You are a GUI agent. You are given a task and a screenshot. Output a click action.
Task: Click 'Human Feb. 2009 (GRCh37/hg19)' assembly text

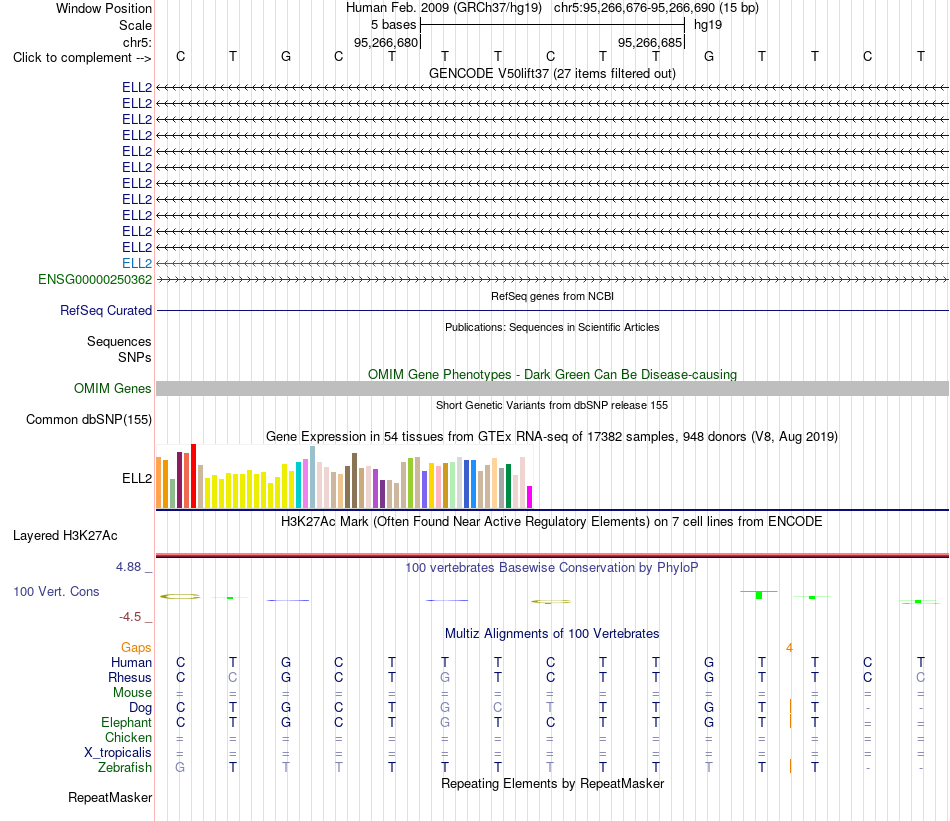(x=445, y=8)
